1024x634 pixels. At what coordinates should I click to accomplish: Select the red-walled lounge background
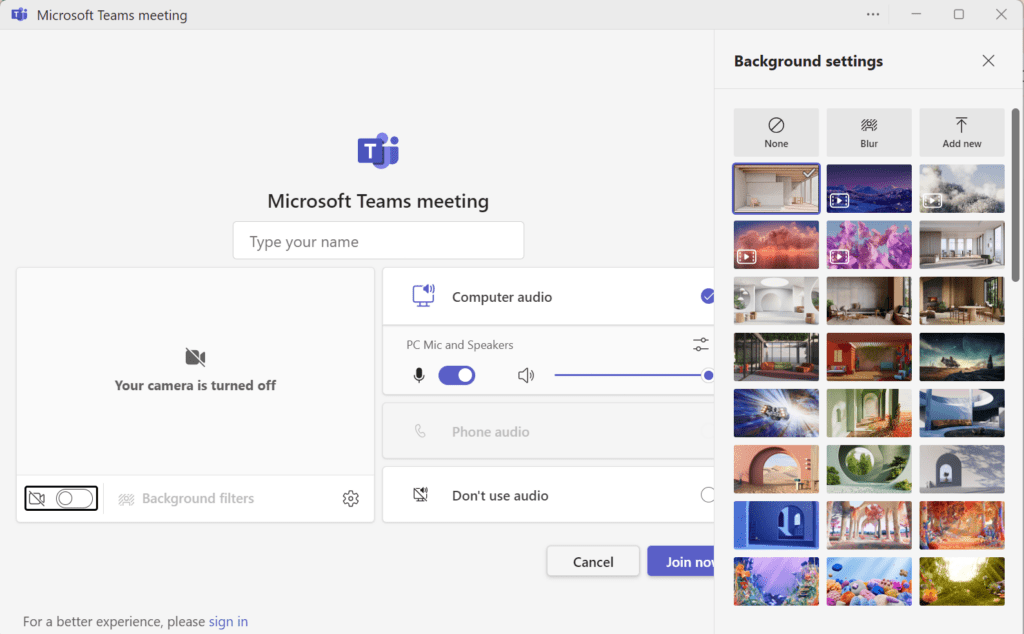(x=869, y=357)
